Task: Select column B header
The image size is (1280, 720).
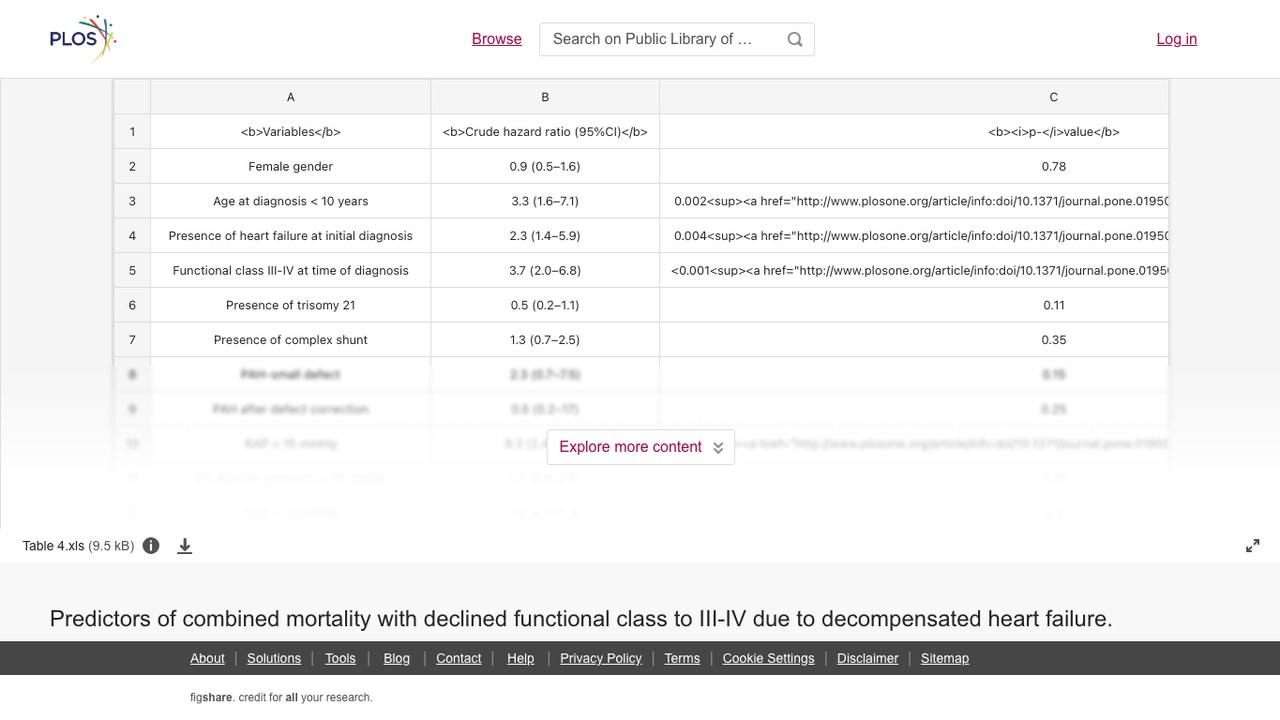Action: 545,97
